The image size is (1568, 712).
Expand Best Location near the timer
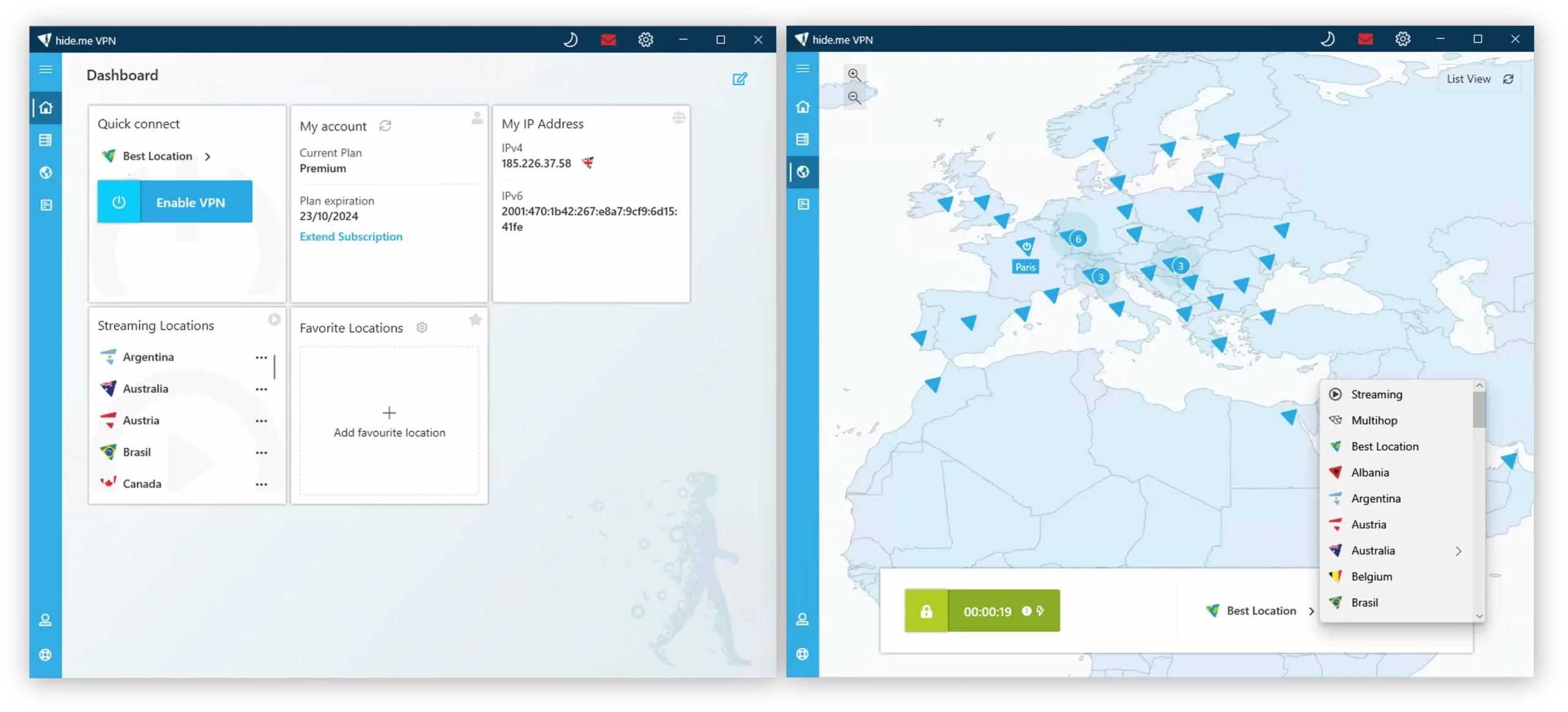point(1311,610)
